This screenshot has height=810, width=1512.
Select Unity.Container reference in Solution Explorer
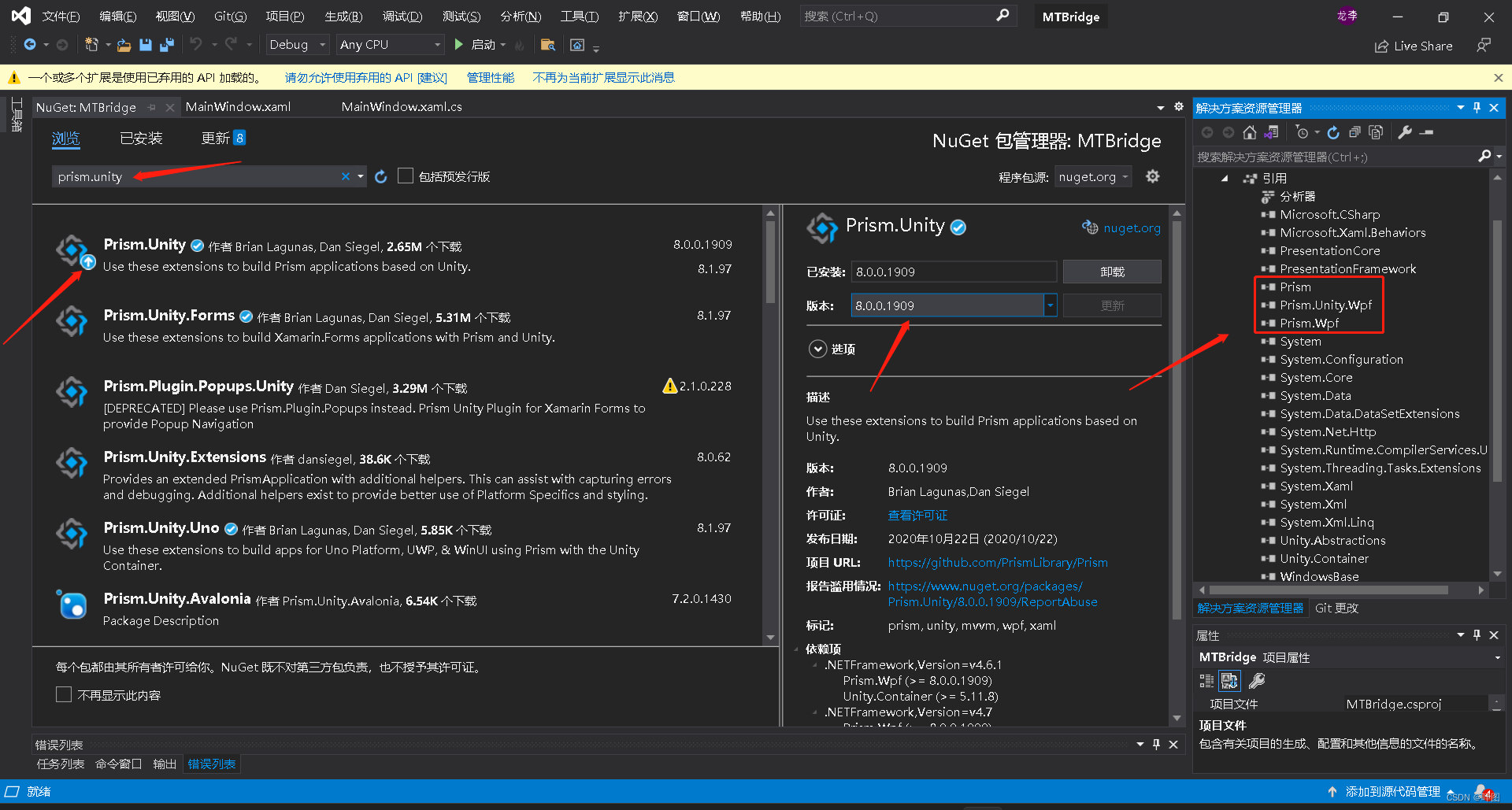coord(1324,559)
